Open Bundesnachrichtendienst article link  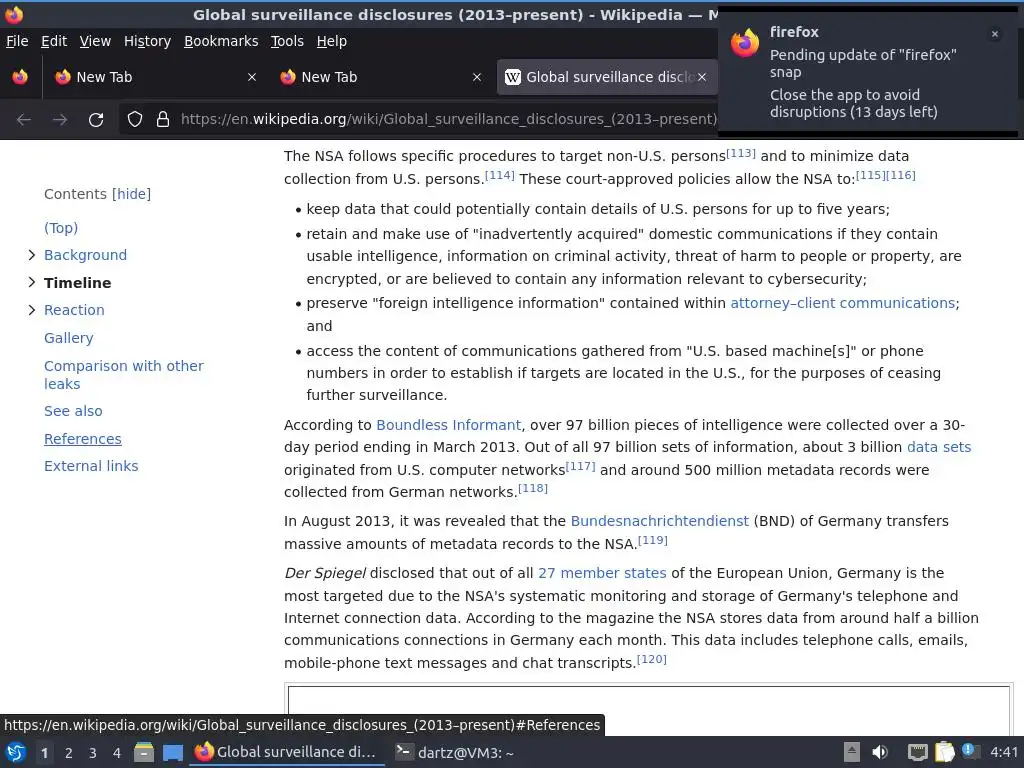[660, 521]
